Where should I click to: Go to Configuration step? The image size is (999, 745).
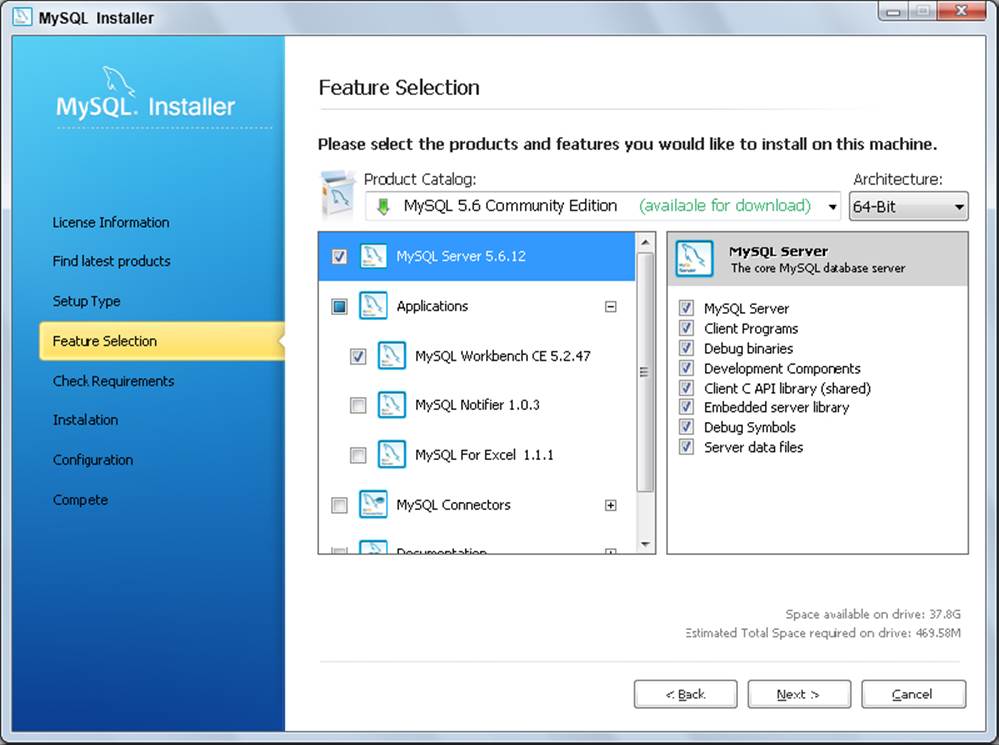93,460
